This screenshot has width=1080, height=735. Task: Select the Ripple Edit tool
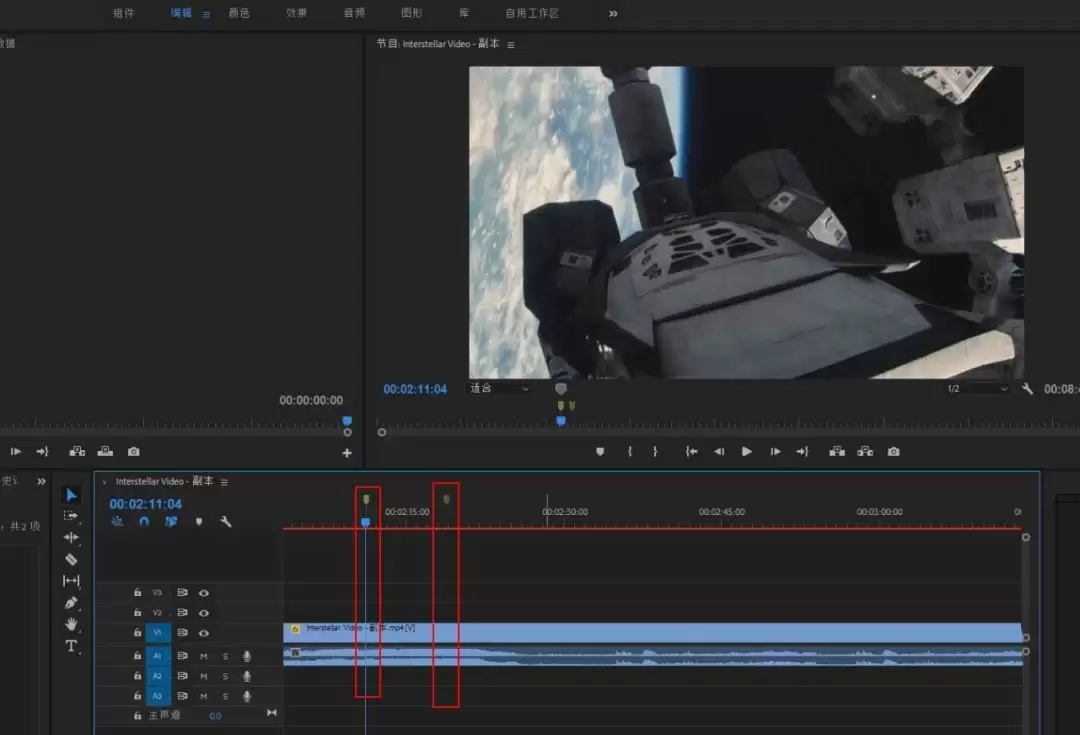[71, 537]
